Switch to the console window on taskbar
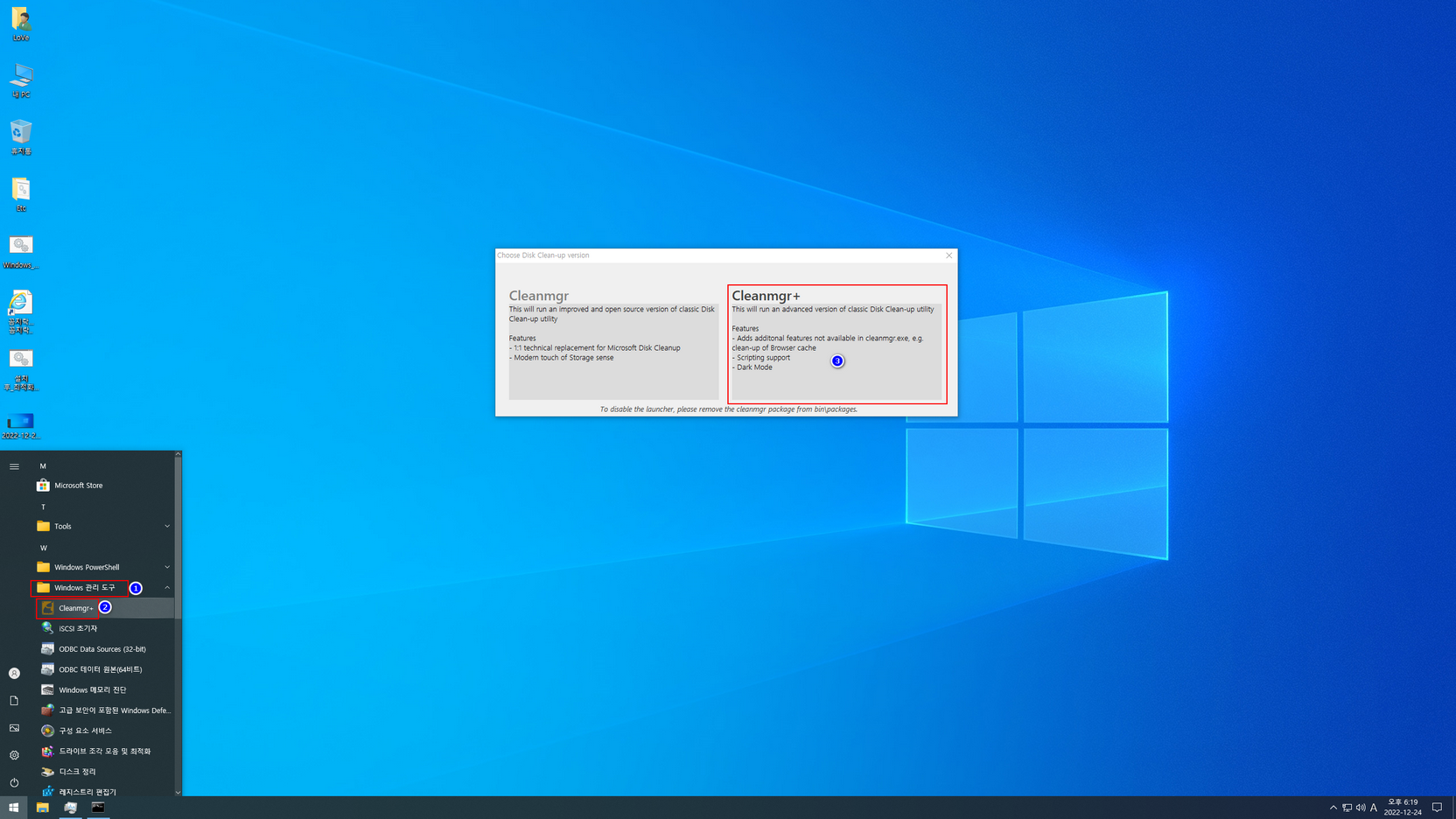1456x819 pixels. click(x=98, y=808)
